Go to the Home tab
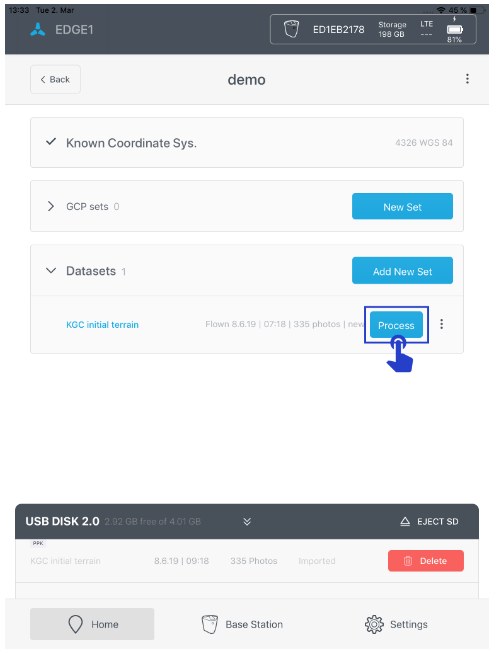This screenshot has width=496, height=656. [x=92, y=624]
